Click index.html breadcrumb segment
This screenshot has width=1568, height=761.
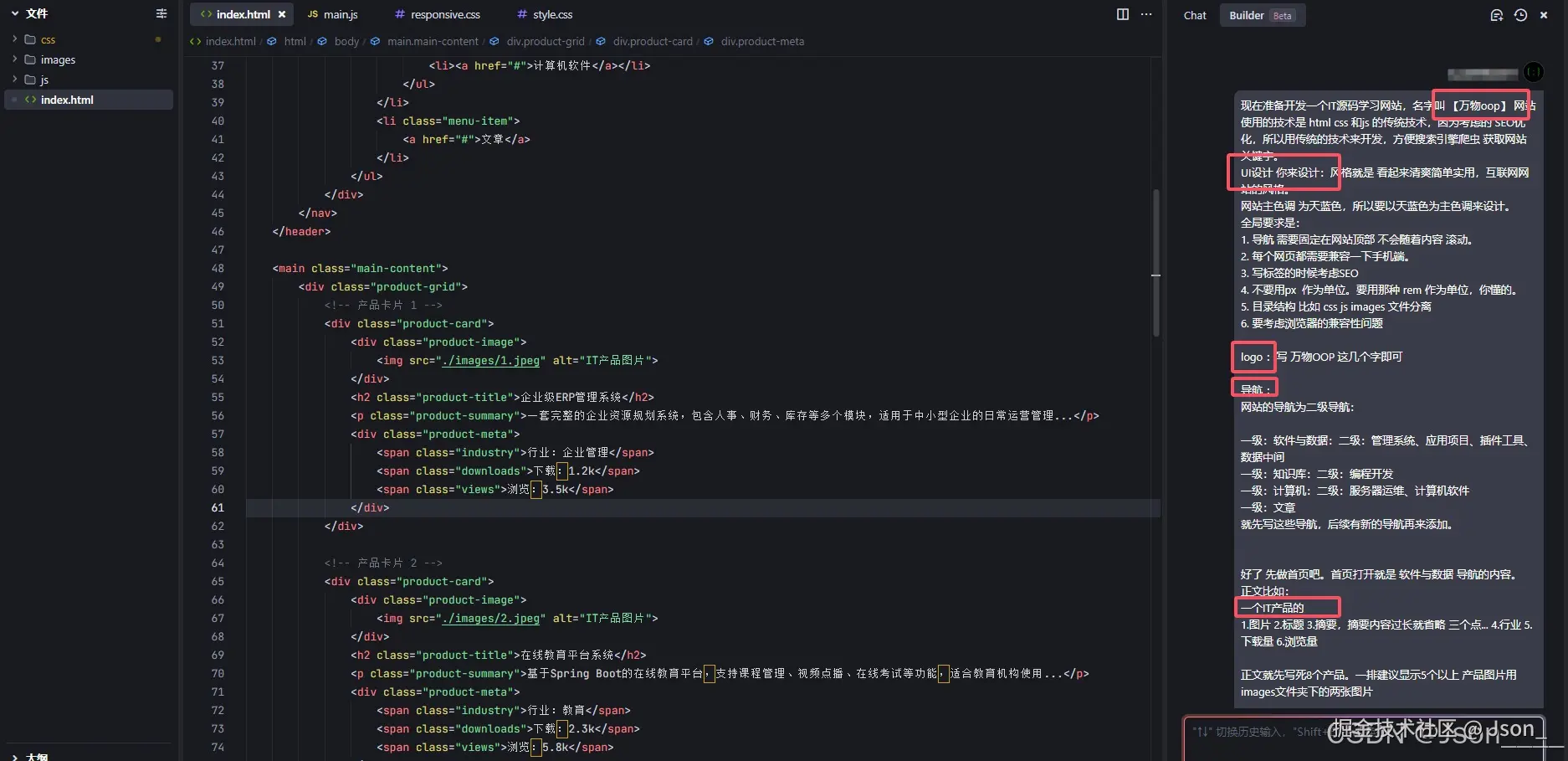(x=230, y=41)
